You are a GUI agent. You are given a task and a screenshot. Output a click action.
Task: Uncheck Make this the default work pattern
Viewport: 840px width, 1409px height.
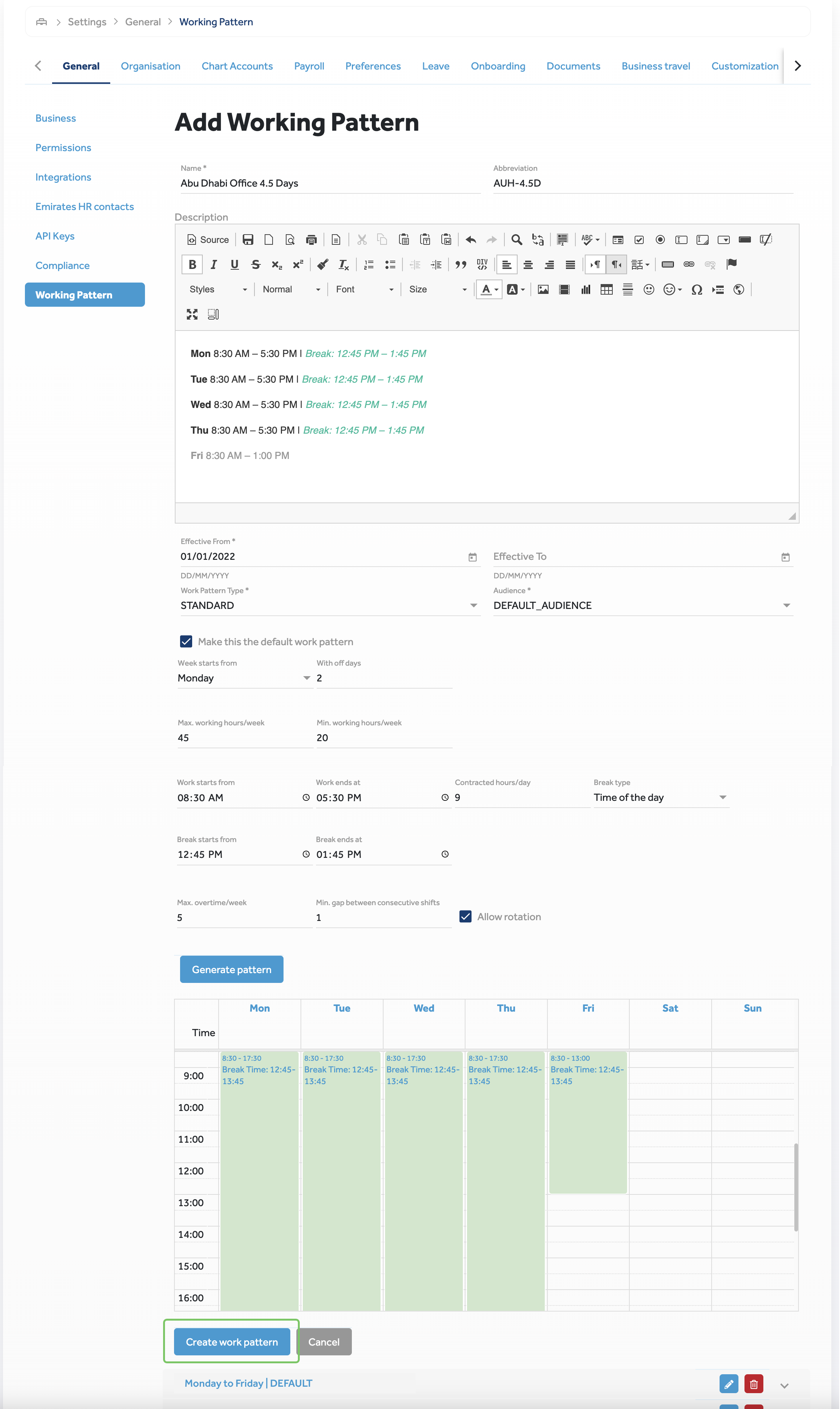tap(186, 641)
